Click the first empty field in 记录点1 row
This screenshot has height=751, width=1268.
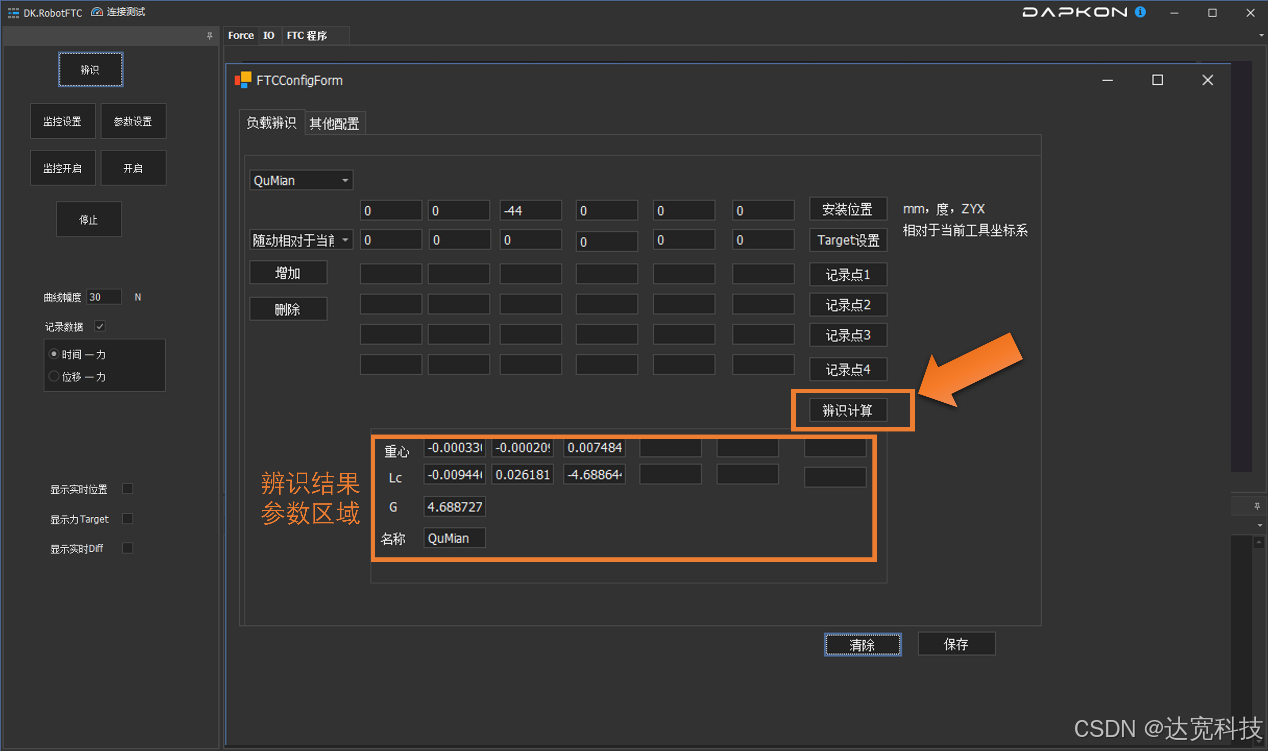tap(391, 274)
